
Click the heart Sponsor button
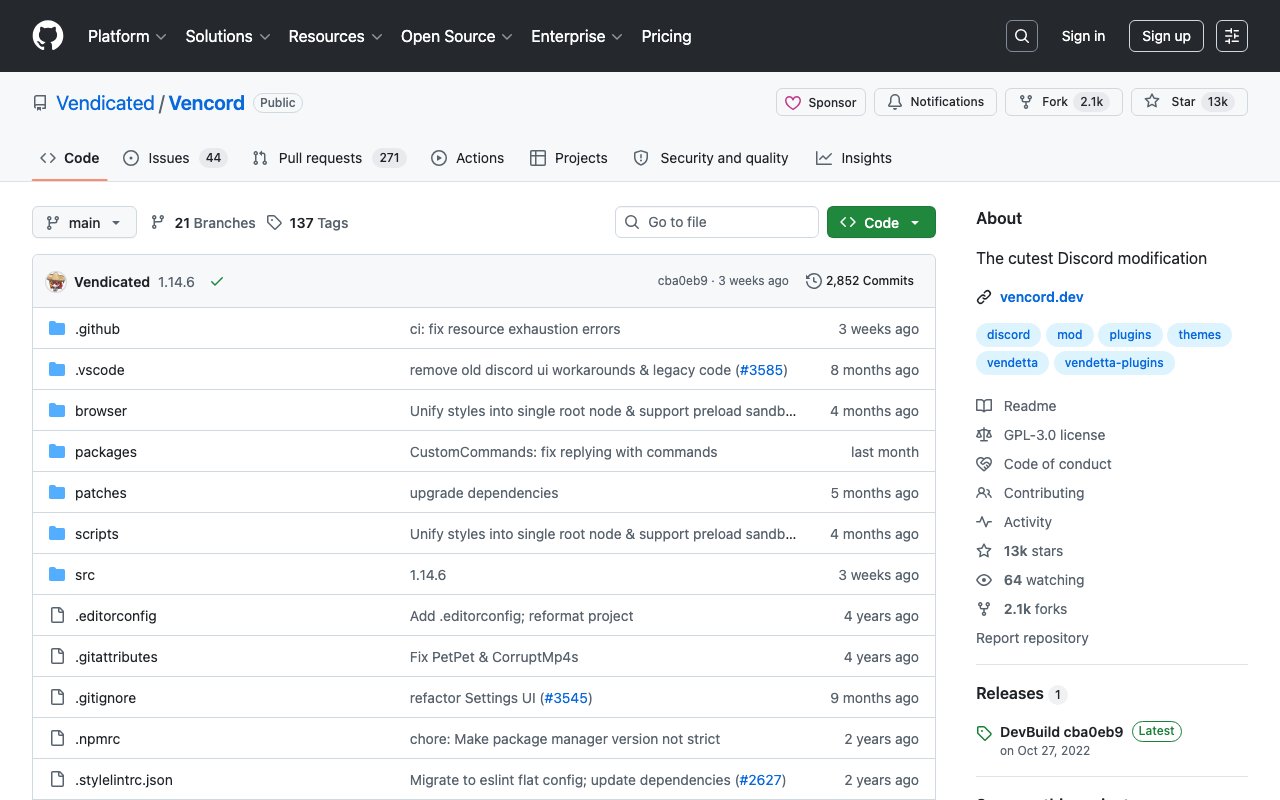click(821, 102)
